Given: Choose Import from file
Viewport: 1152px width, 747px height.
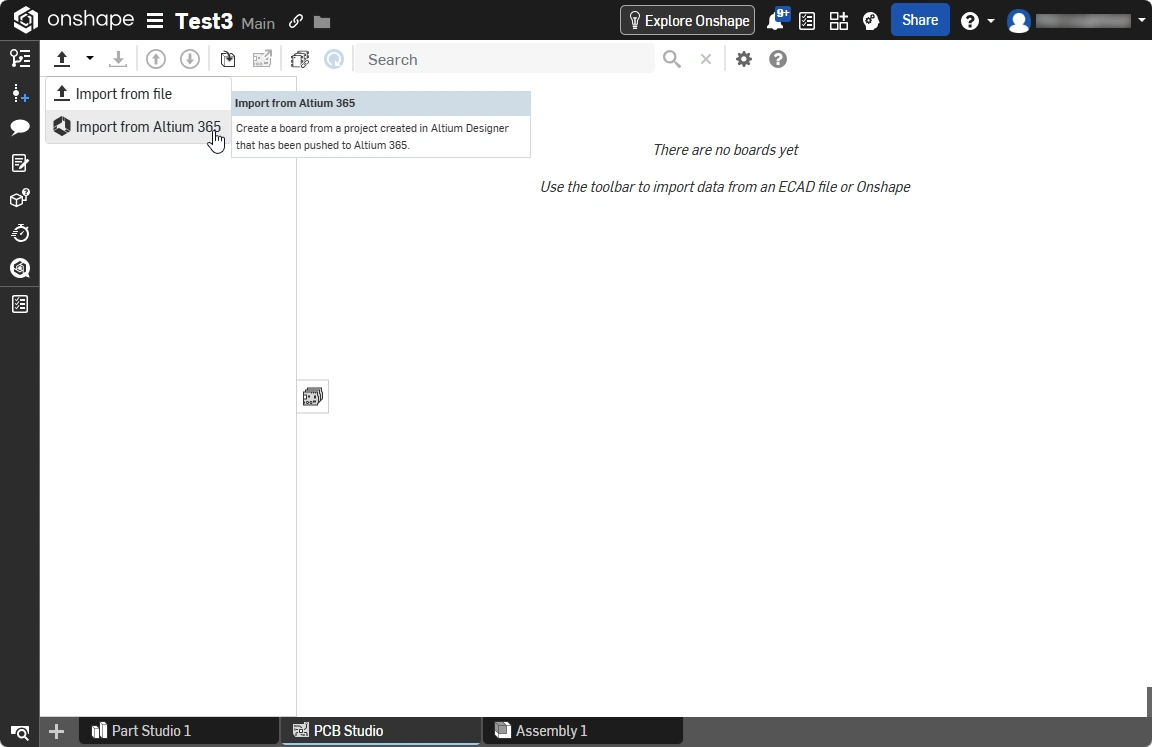Looking at the screenshot, I should tap(138, 94).
